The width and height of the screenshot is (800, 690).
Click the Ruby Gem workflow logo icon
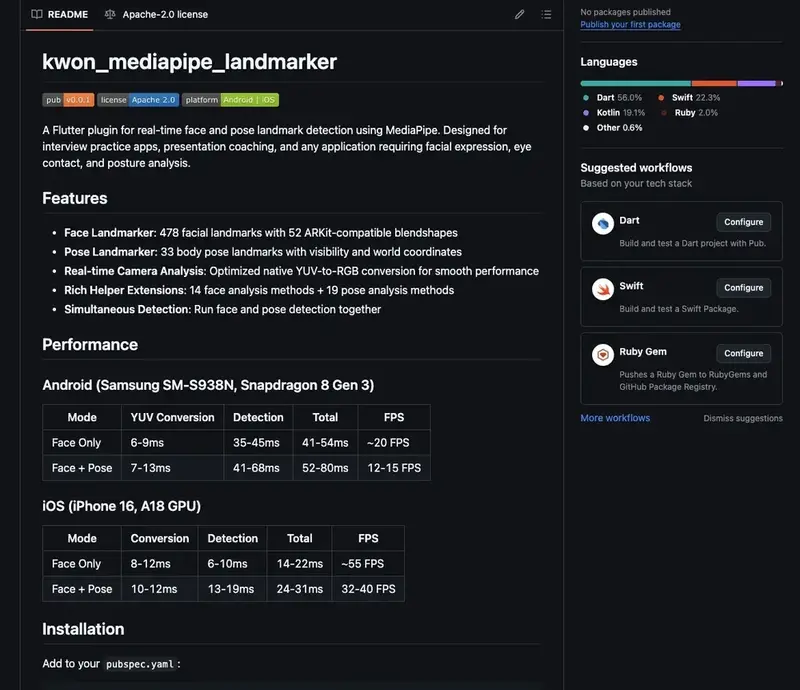[603, 355]
